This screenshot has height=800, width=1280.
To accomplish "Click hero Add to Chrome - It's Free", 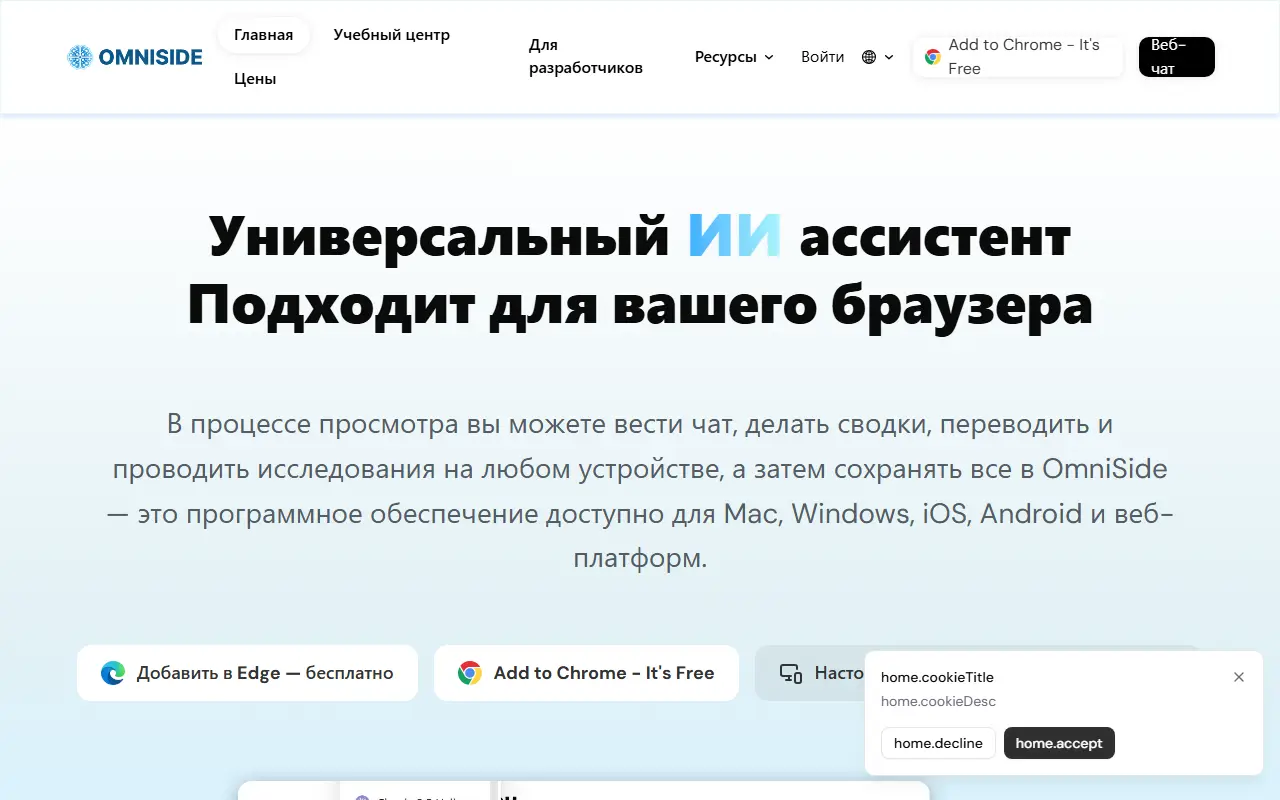I will click(586, 673).
